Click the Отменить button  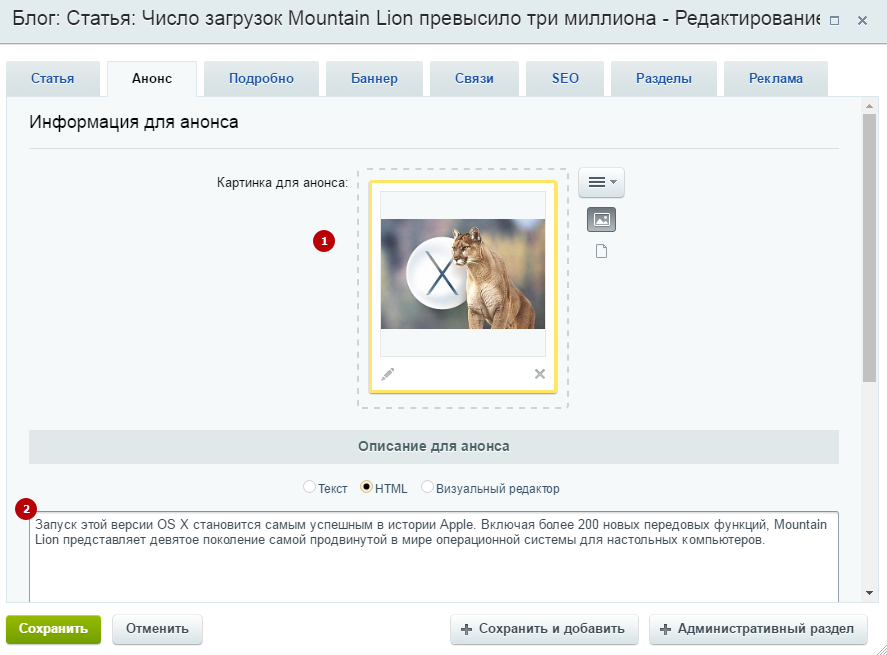[157, 629]
